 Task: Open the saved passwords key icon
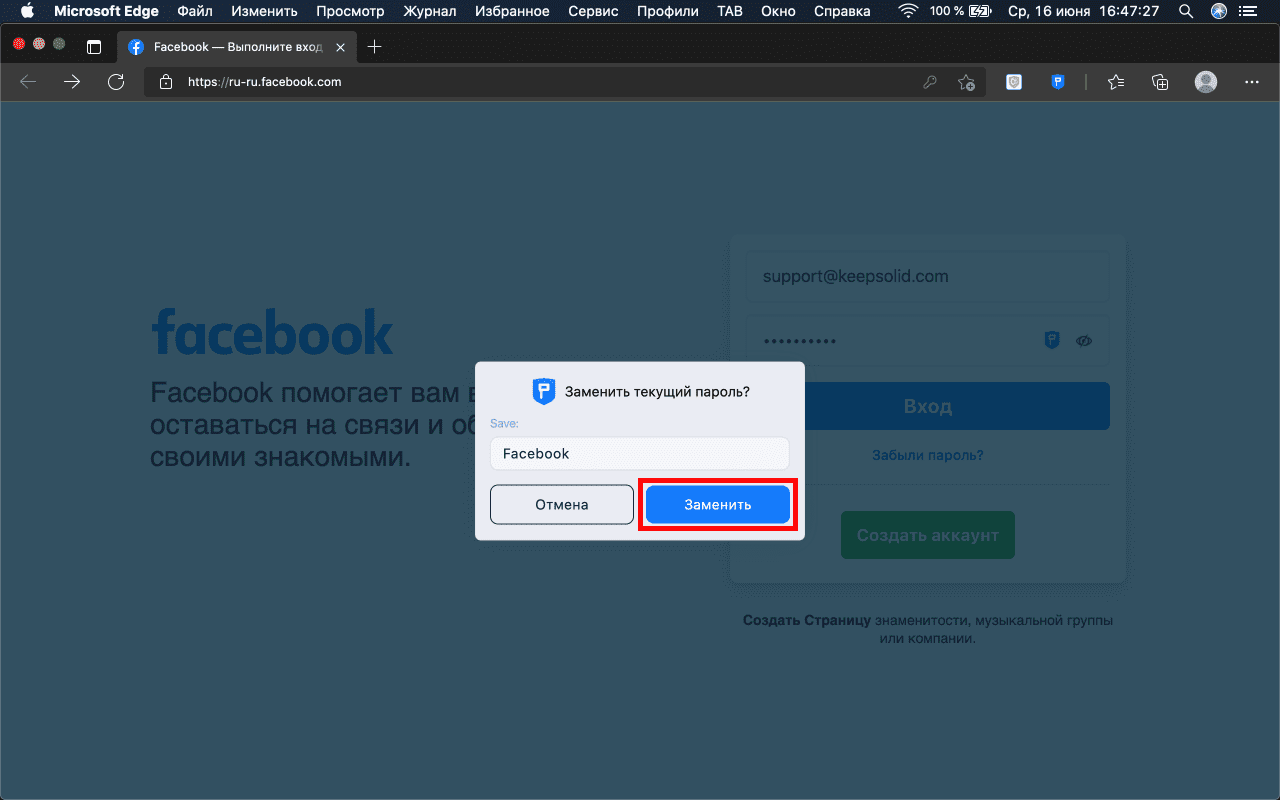930,82
